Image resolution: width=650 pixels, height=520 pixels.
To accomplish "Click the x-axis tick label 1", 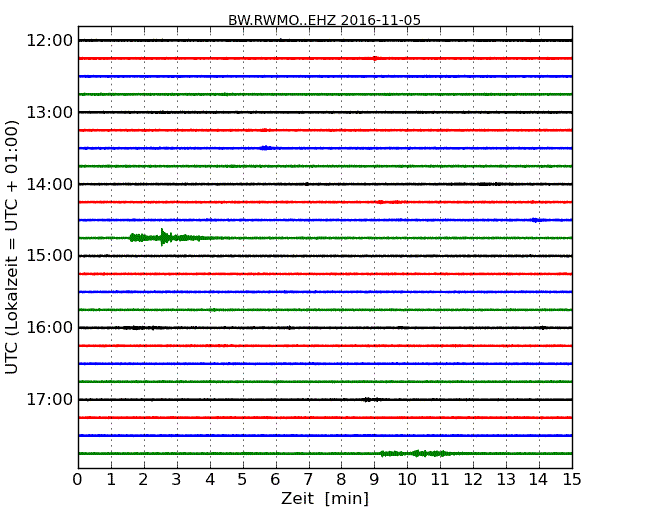I will pos(111,480).
